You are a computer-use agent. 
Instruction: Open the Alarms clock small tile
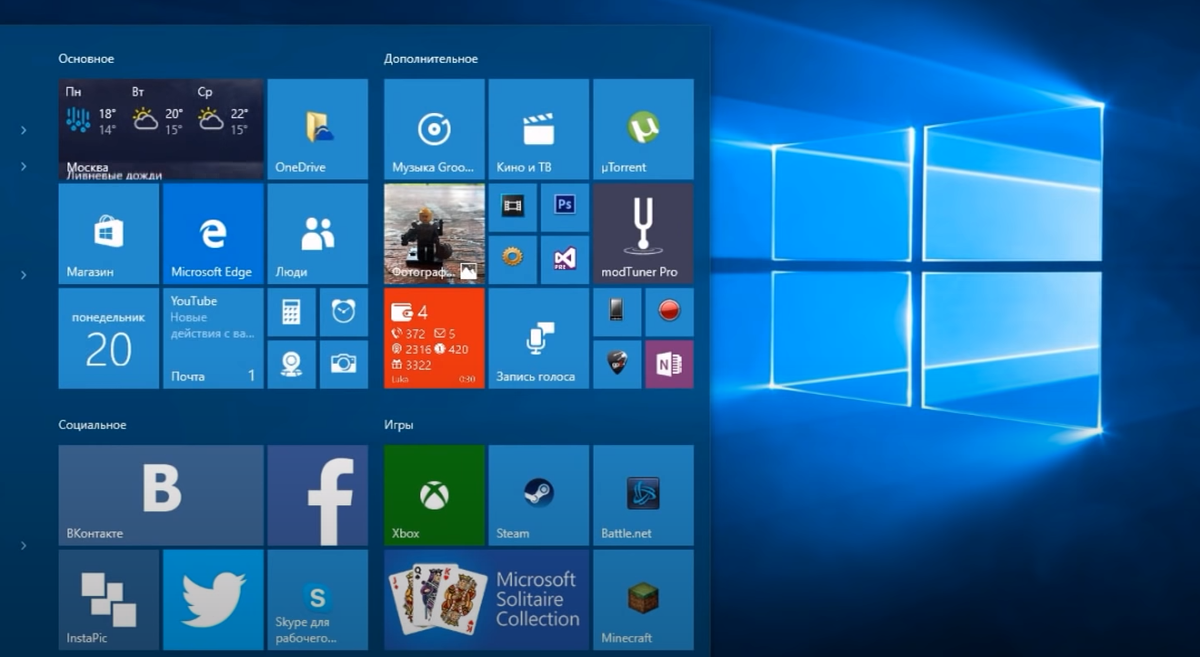click(344, 312)
